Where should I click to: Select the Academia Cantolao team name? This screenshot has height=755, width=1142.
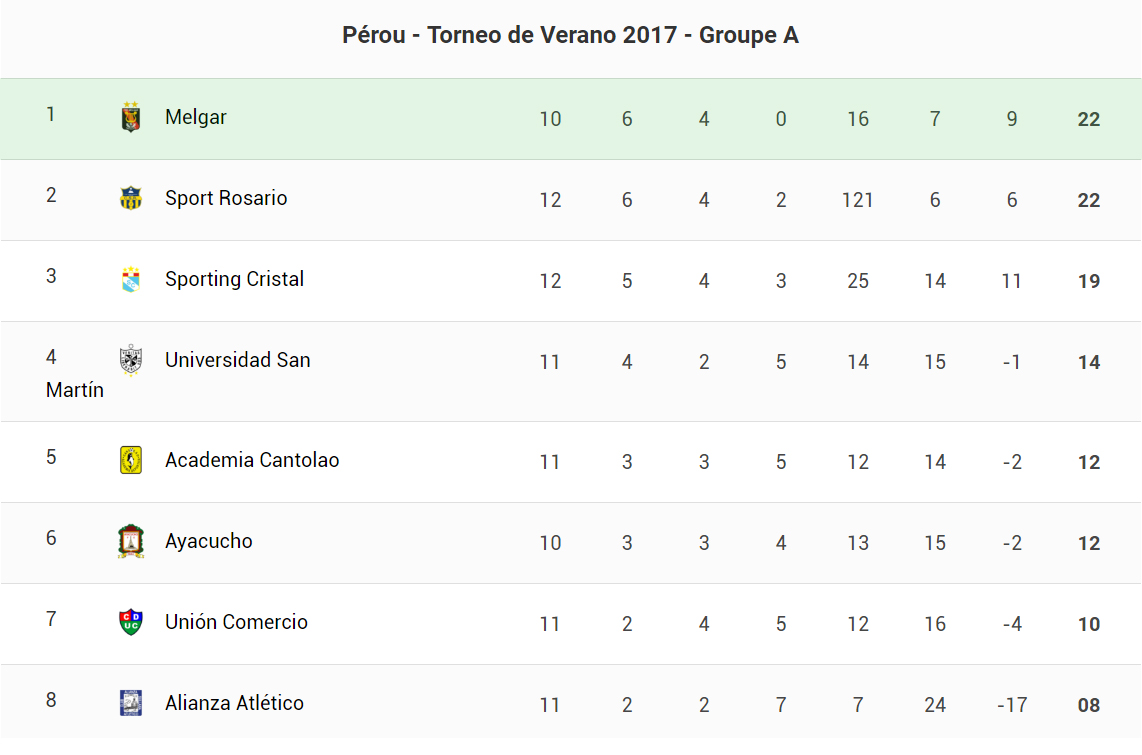[252, 460]
